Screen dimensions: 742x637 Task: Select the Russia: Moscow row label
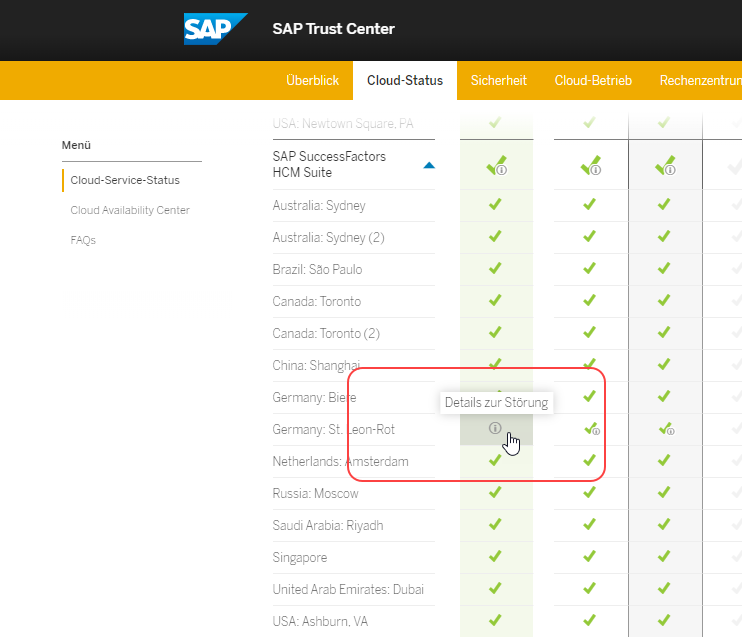(315, 494)
